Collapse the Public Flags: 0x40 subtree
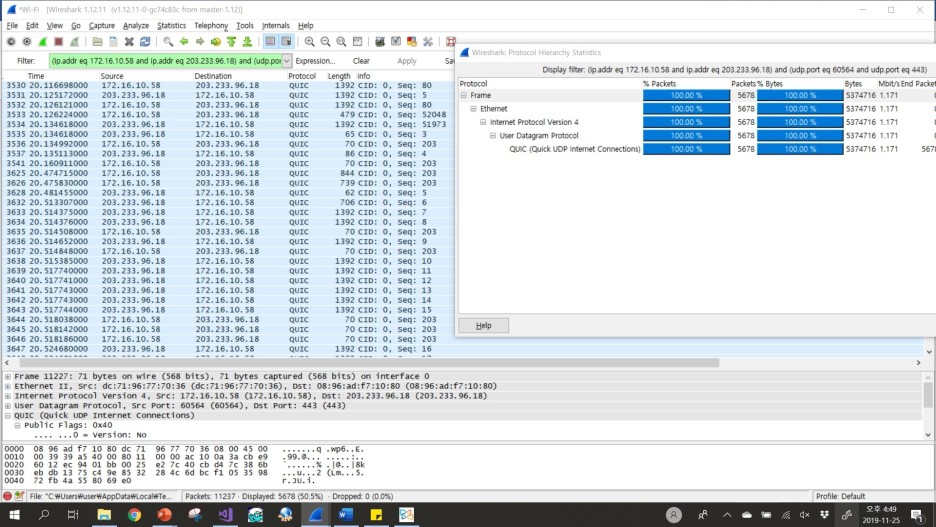 [17, 426]
